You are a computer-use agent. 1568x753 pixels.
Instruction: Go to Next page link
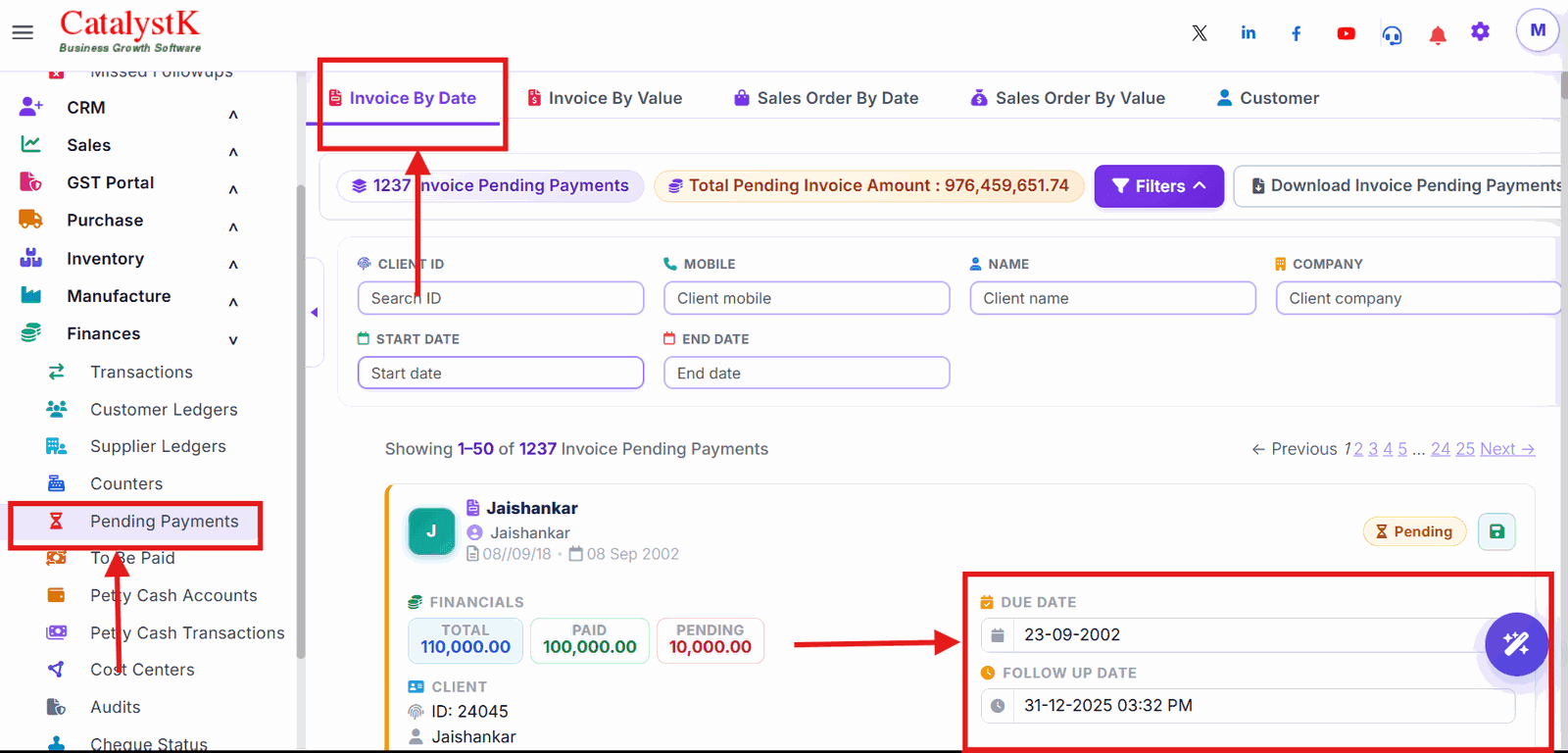coord(1507,449)
